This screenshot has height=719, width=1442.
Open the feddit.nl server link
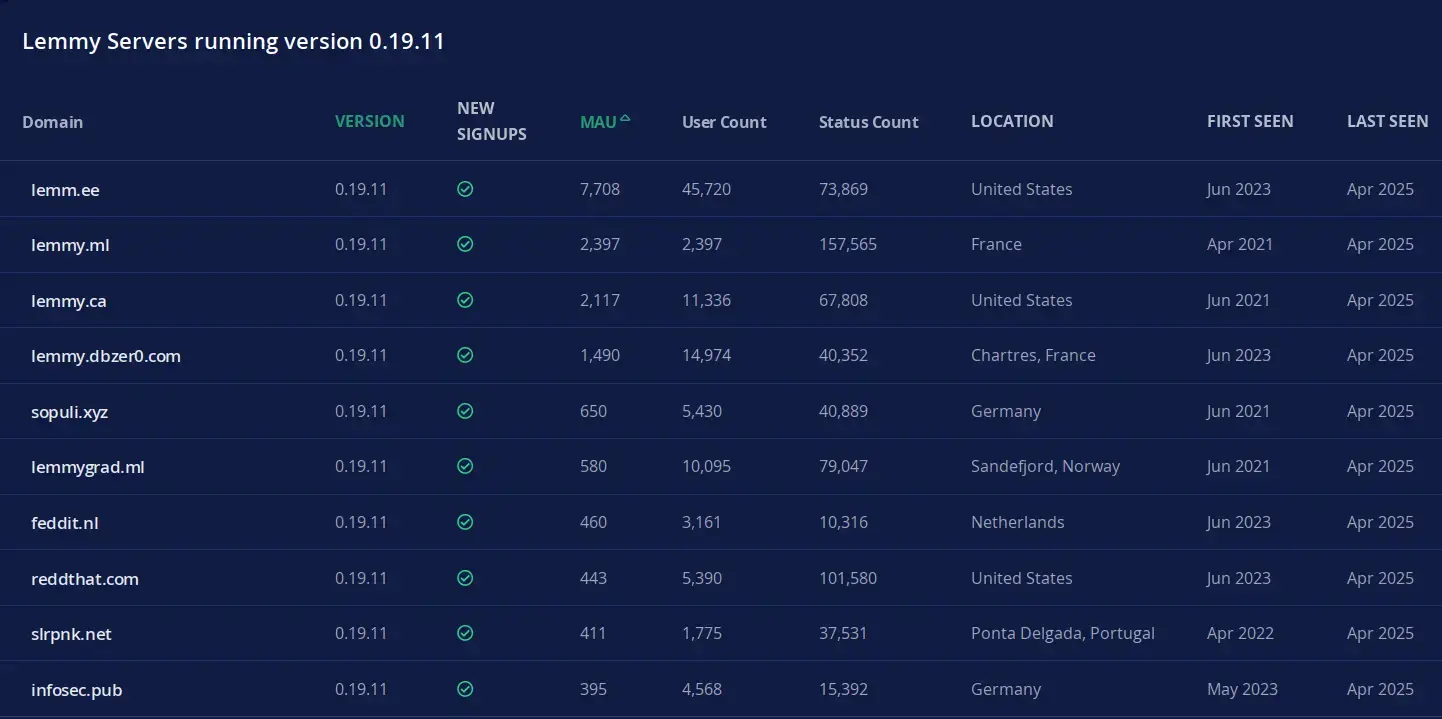[x=65, y=523]
